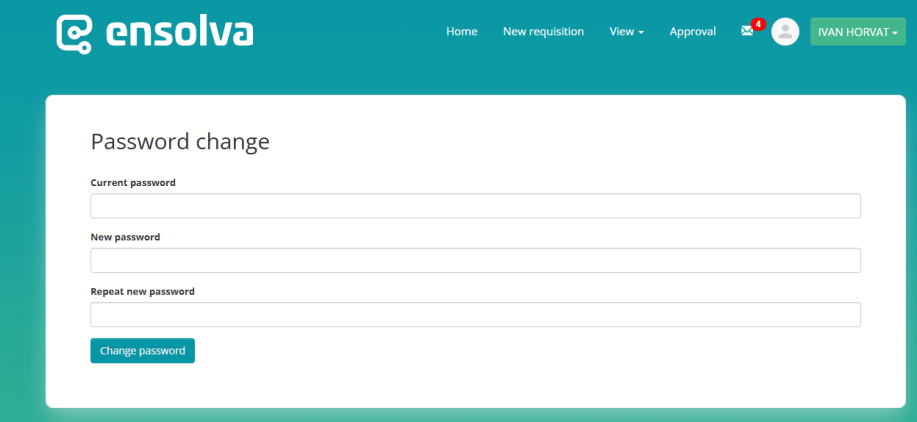This screenshot has width=917, height=422.
Task: Click the red notification badge showing 4
Action: point(758,24)
